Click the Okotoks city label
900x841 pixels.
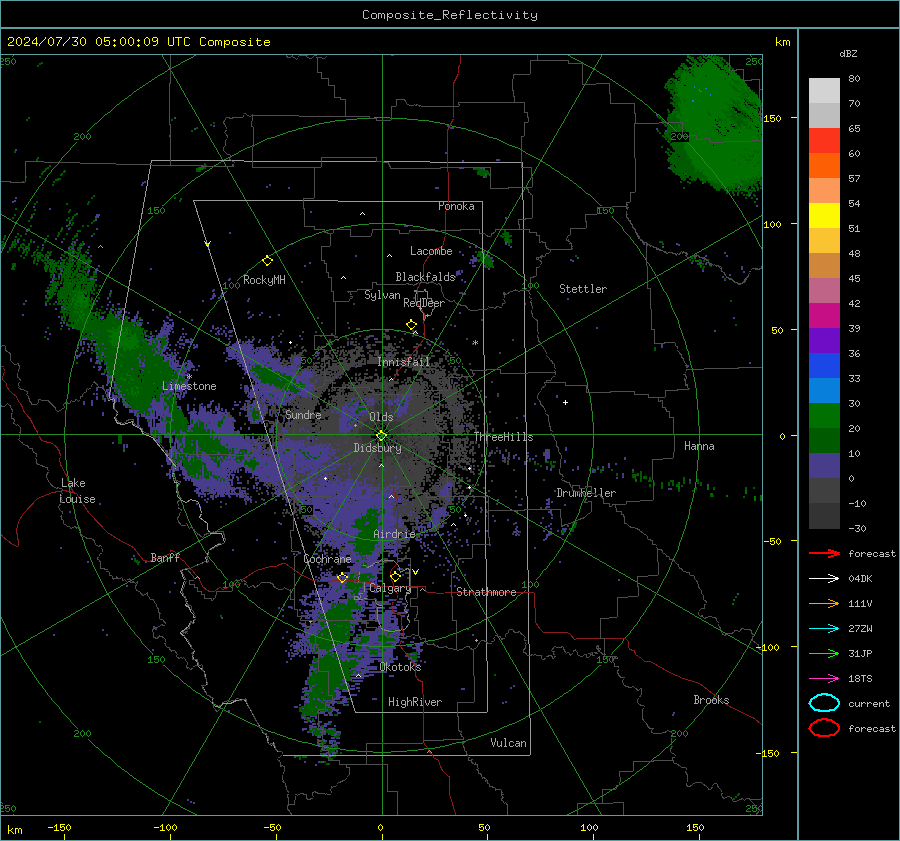tap(400, 667)
